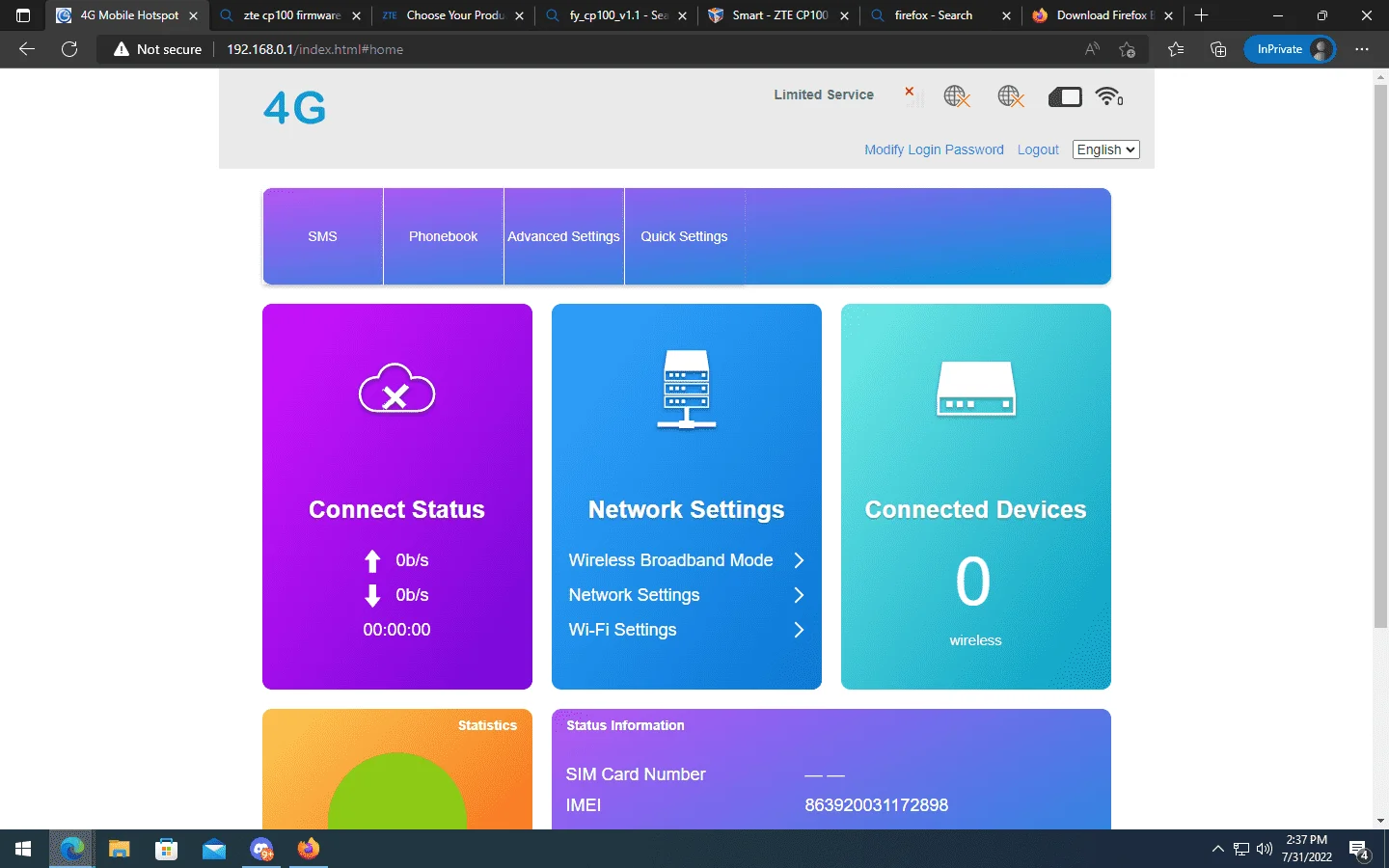Click the vertical page scrollbar
Screen dimensions: 1389x868
pyautogui.click(x=1380, y=357)
